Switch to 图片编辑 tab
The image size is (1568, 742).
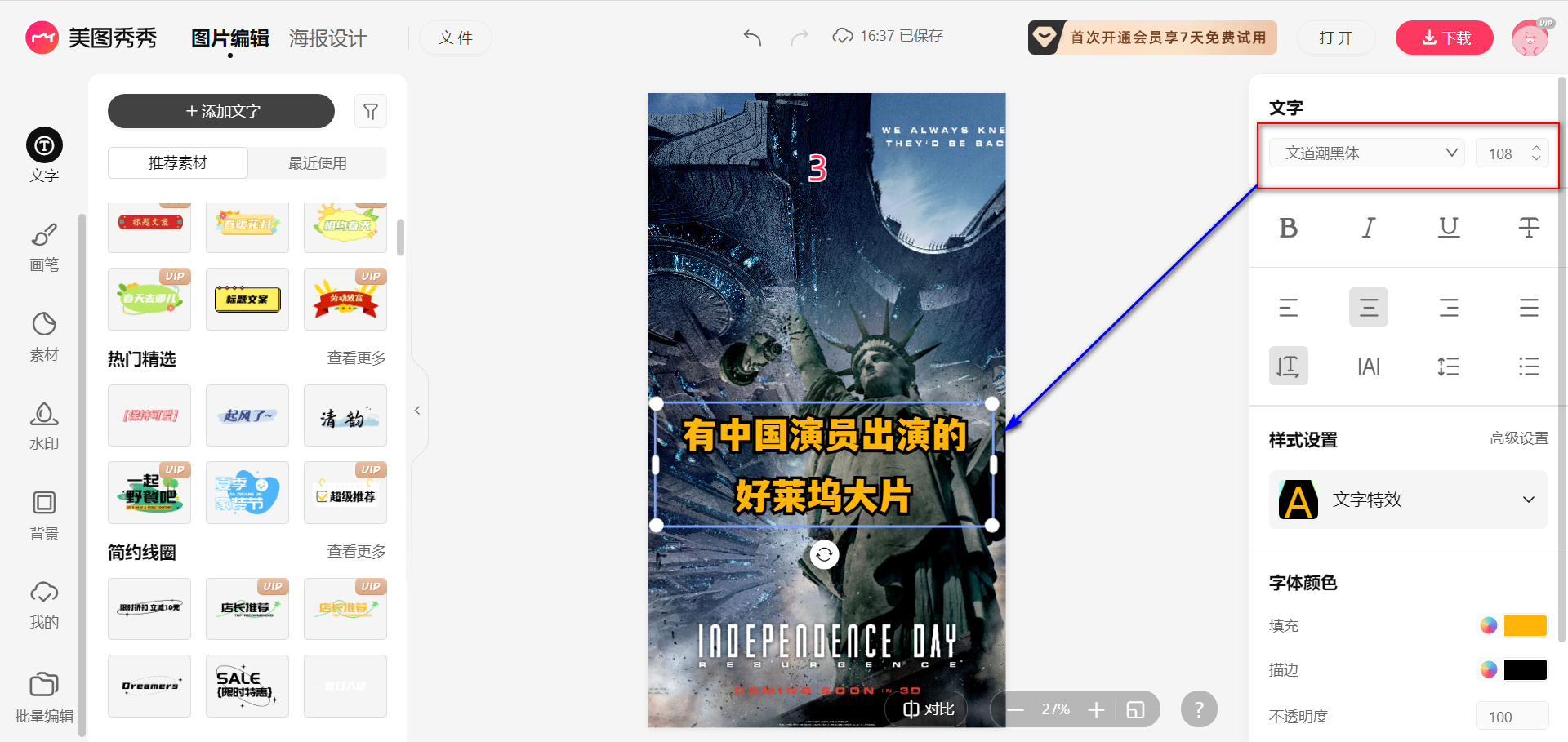click(230, 38)
